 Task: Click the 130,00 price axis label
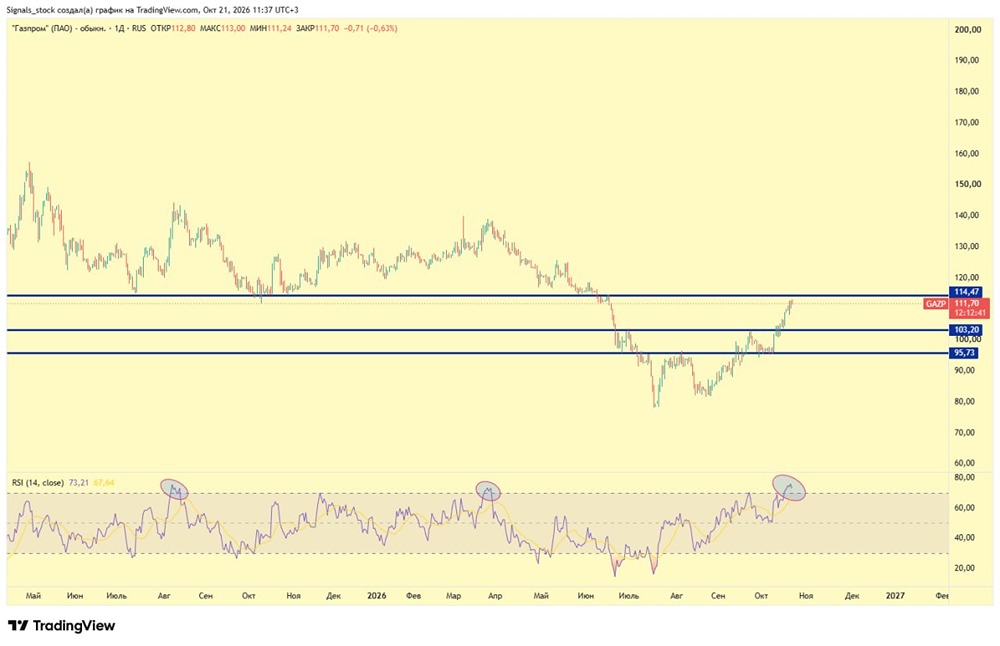pos(967,247)
